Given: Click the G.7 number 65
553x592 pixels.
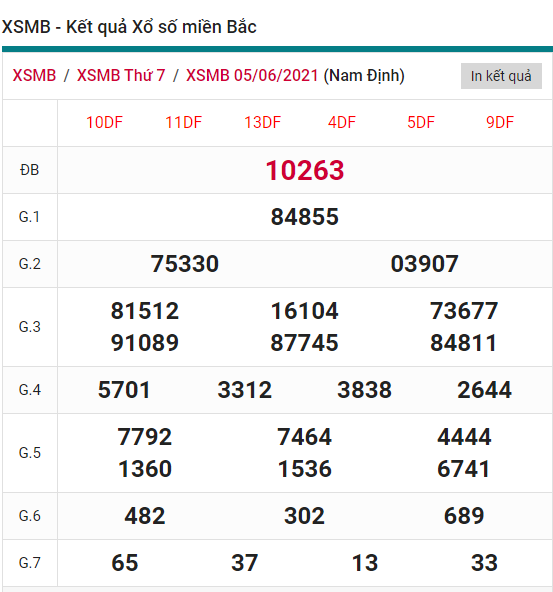Looking at the screenshot, I should click(x=125, y=563).
